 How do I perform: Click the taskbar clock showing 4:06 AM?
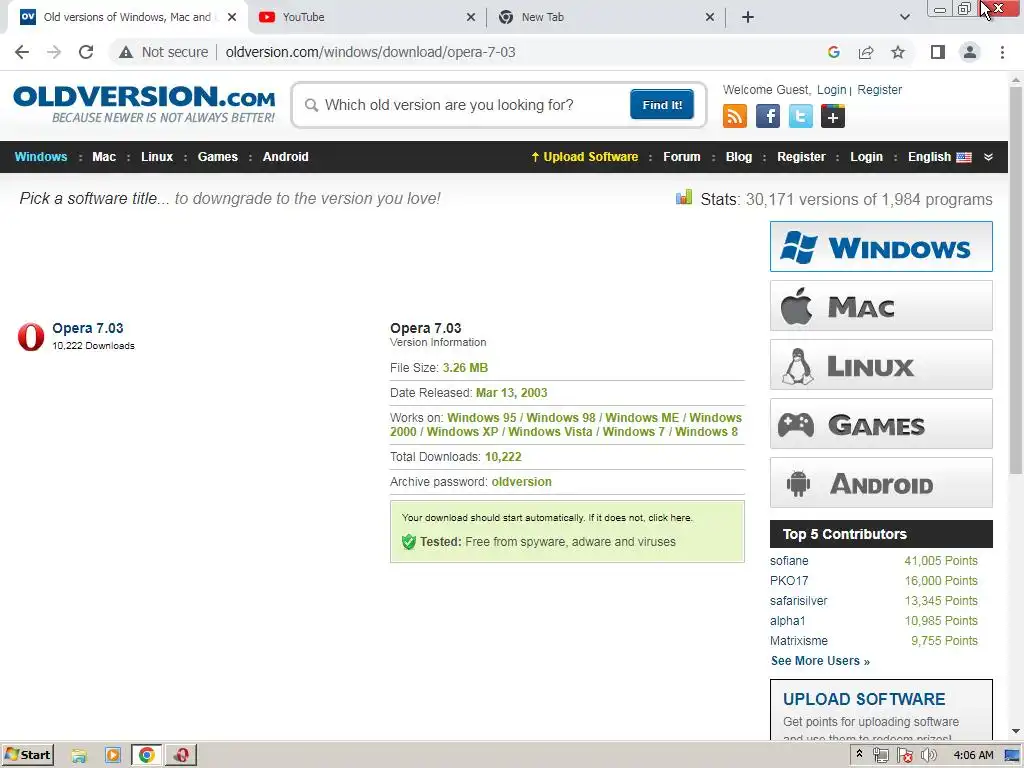[973, 755]
